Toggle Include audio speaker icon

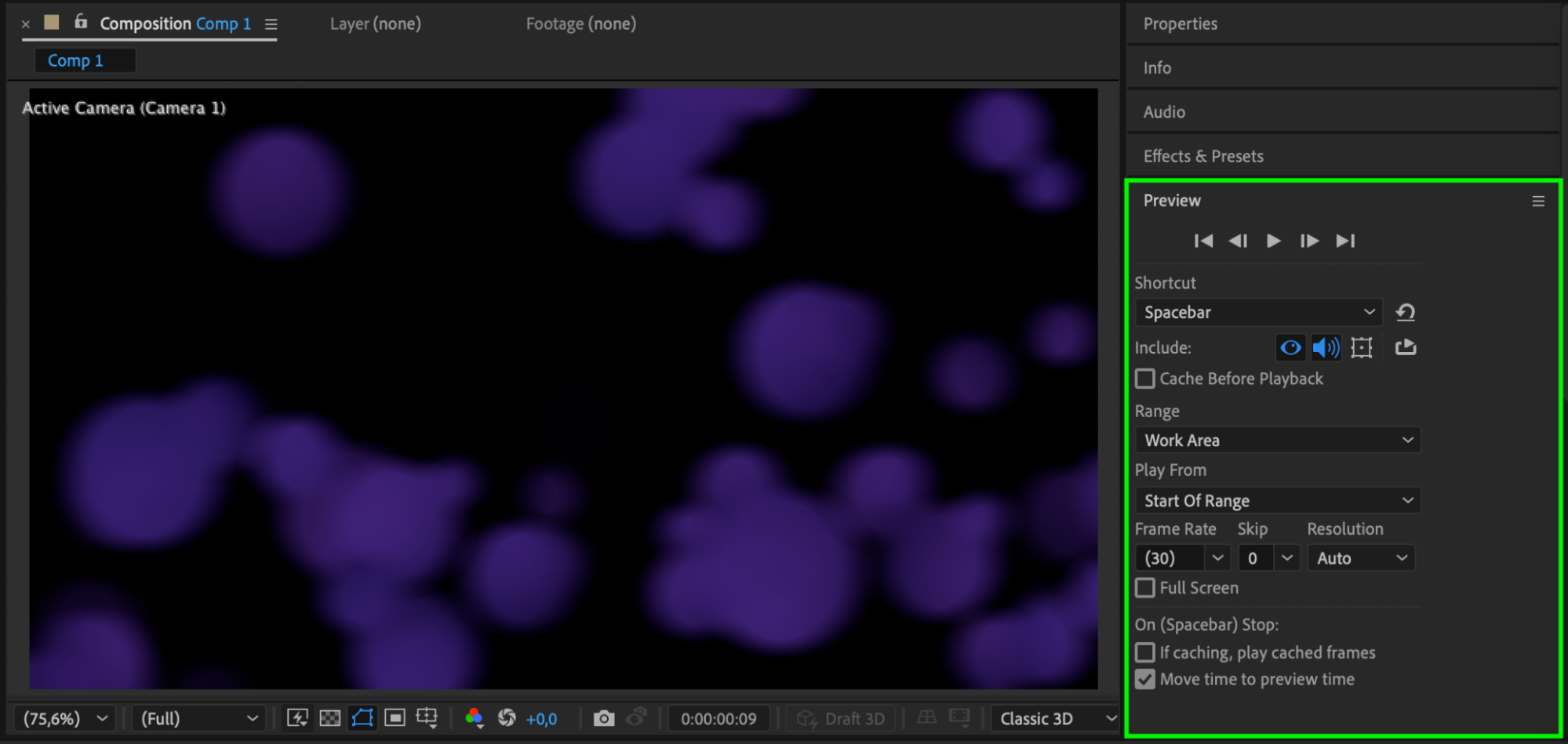(1326, 347)
